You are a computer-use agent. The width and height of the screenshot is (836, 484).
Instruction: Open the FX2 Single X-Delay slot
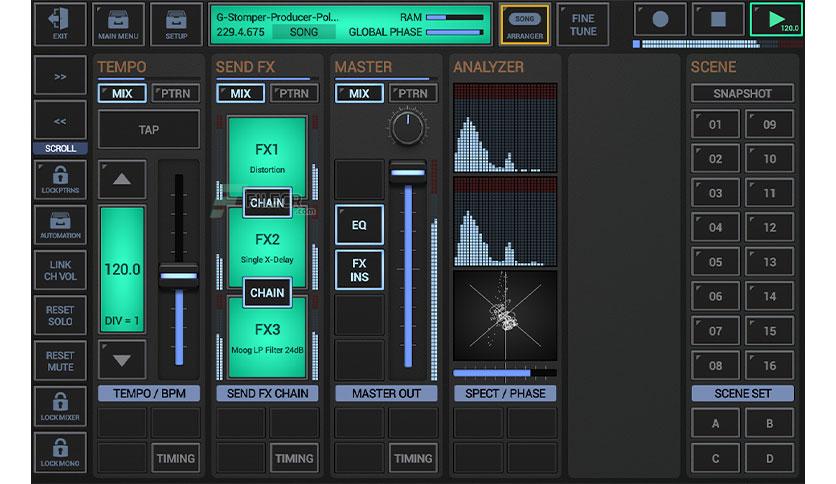267,248
